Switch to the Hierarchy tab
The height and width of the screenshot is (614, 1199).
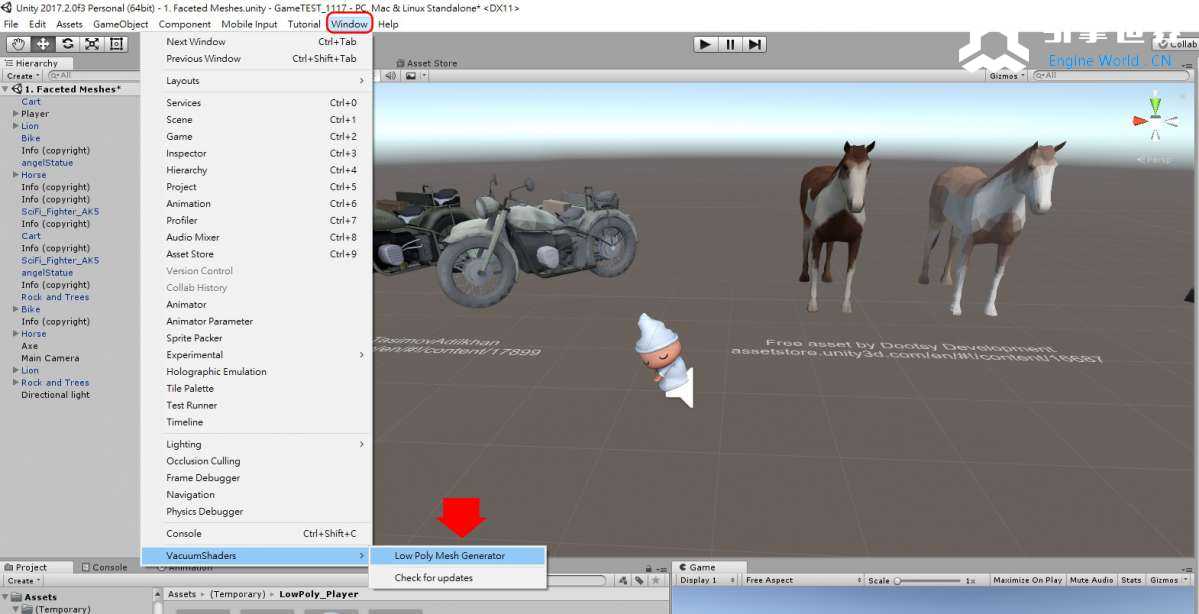37,63
